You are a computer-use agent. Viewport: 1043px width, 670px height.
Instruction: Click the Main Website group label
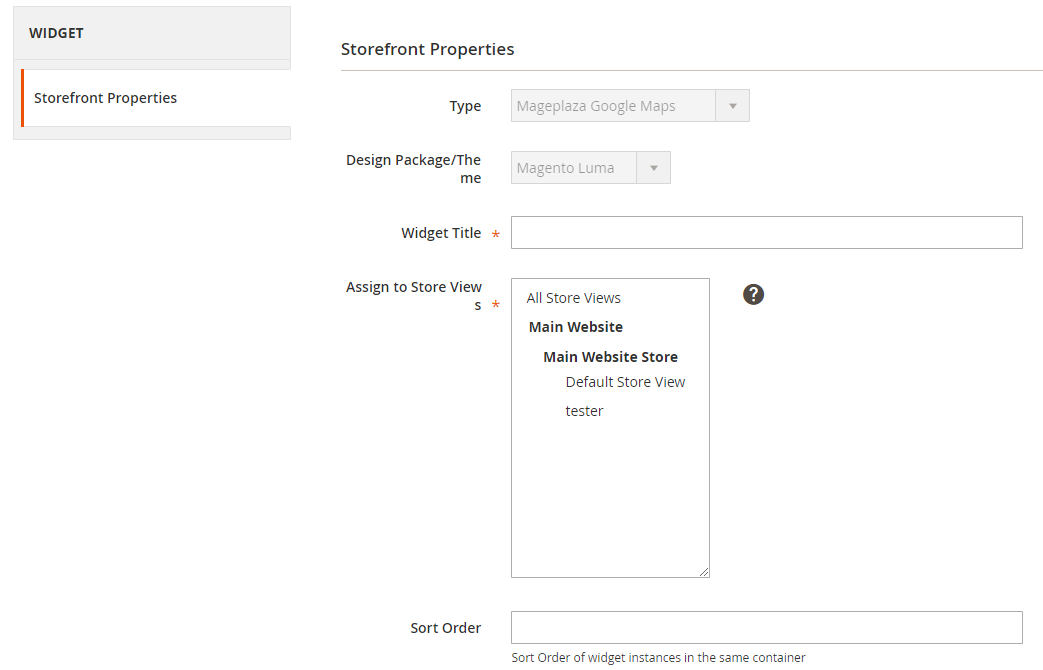pos(576,327)
